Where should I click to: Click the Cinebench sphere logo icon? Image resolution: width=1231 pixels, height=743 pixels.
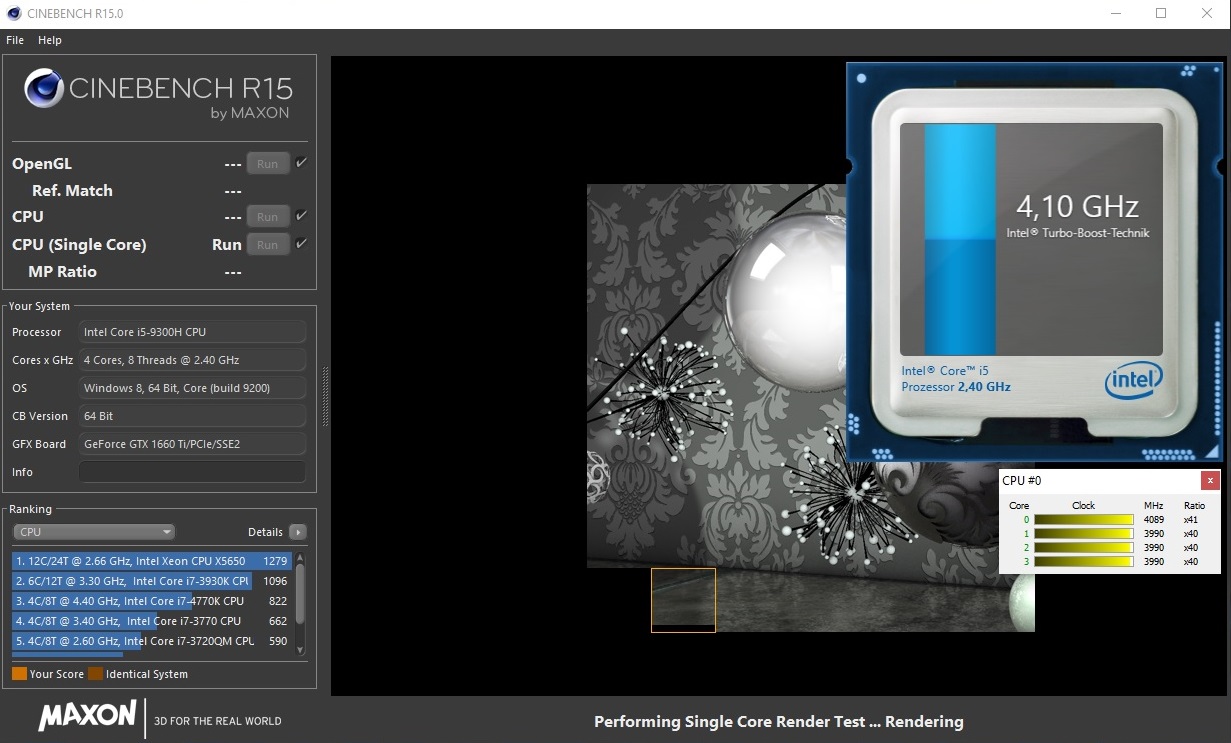(44, 89)
